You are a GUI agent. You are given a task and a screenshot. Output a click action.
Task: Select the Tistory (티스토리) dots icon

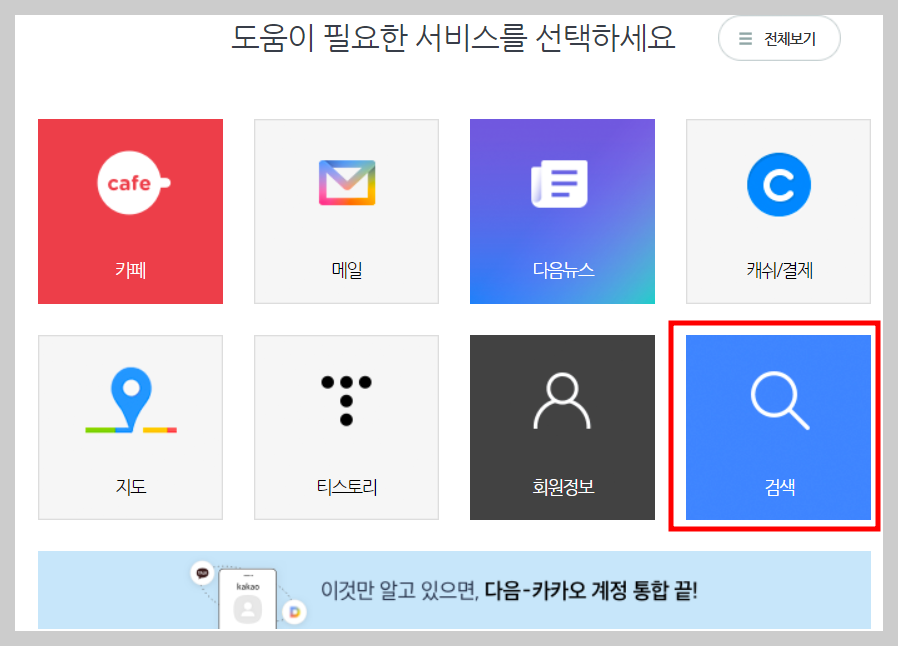click(x=346, y=400)
